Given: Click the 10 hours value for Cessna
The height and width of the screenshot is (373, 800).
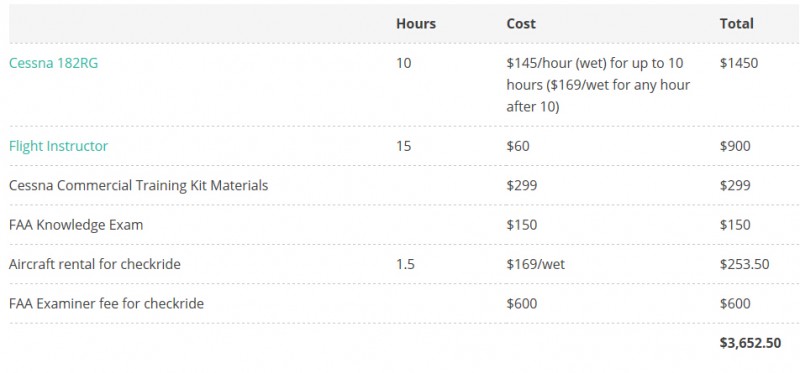Looking at the screenshot, I should [x=404, y=63].
